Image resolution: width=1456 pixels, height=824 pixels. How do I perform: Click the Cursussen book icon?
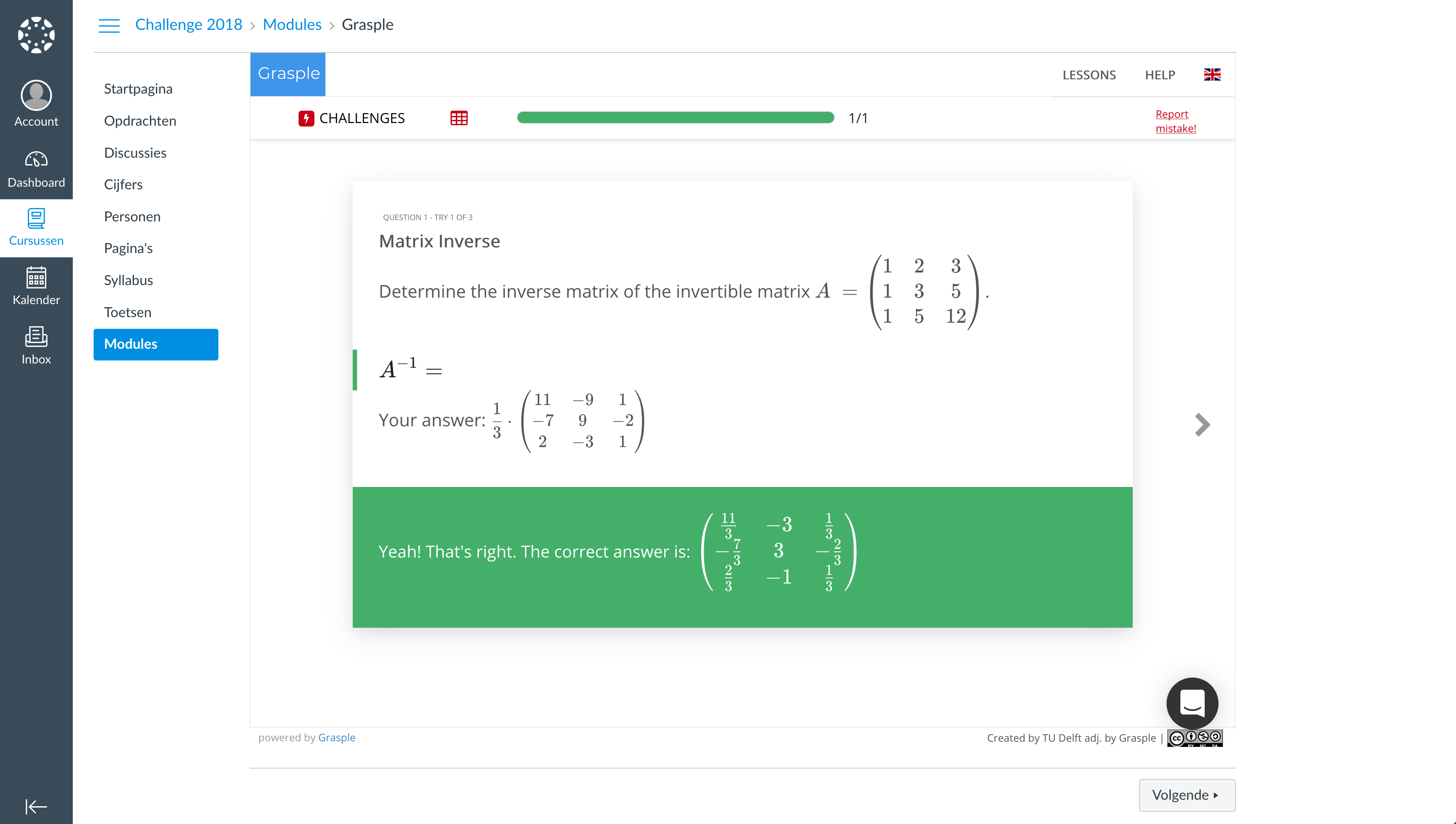tap(36, 219)
